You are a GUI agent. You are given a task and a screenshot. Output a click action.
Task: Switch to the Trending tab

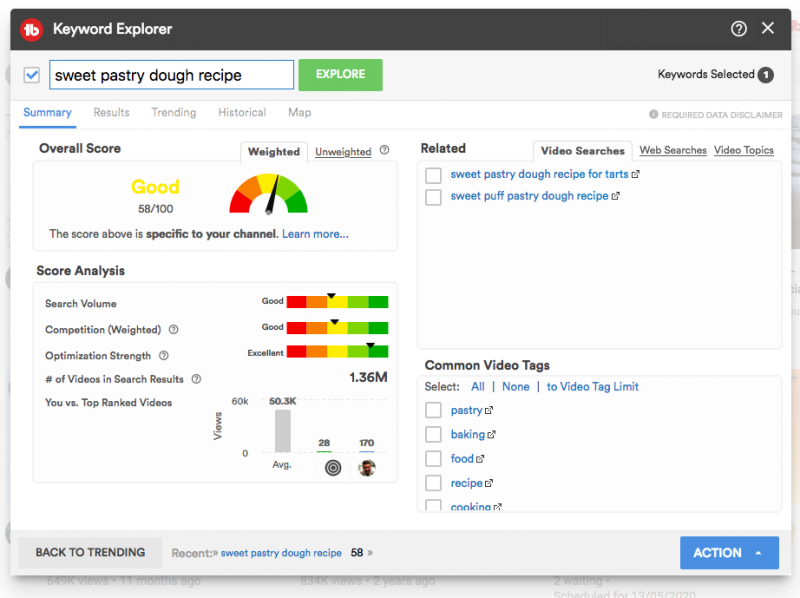(174, 113)
